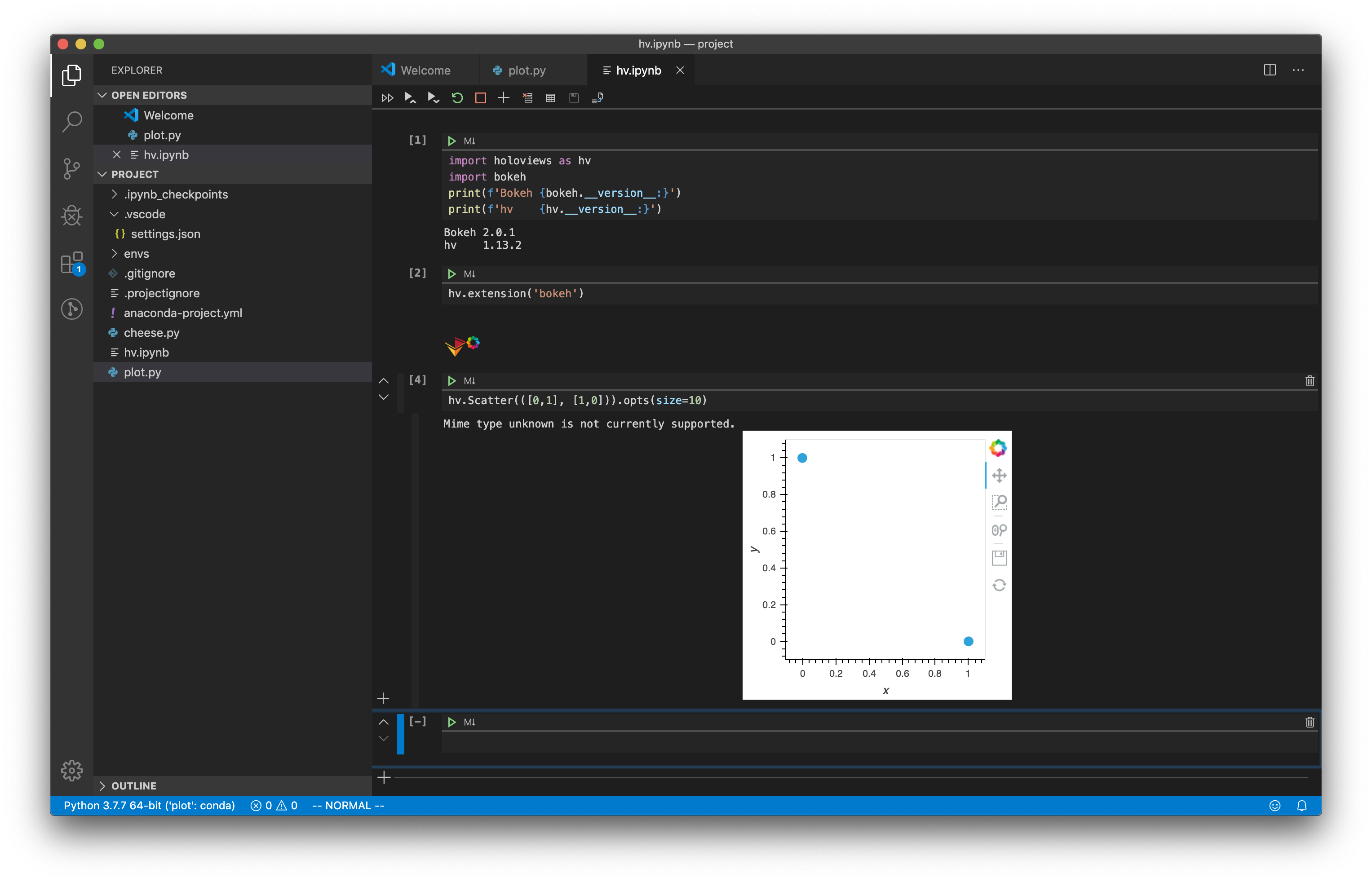
Task: Click the Run All Cells toolbar icon
Action: (387, 98)
